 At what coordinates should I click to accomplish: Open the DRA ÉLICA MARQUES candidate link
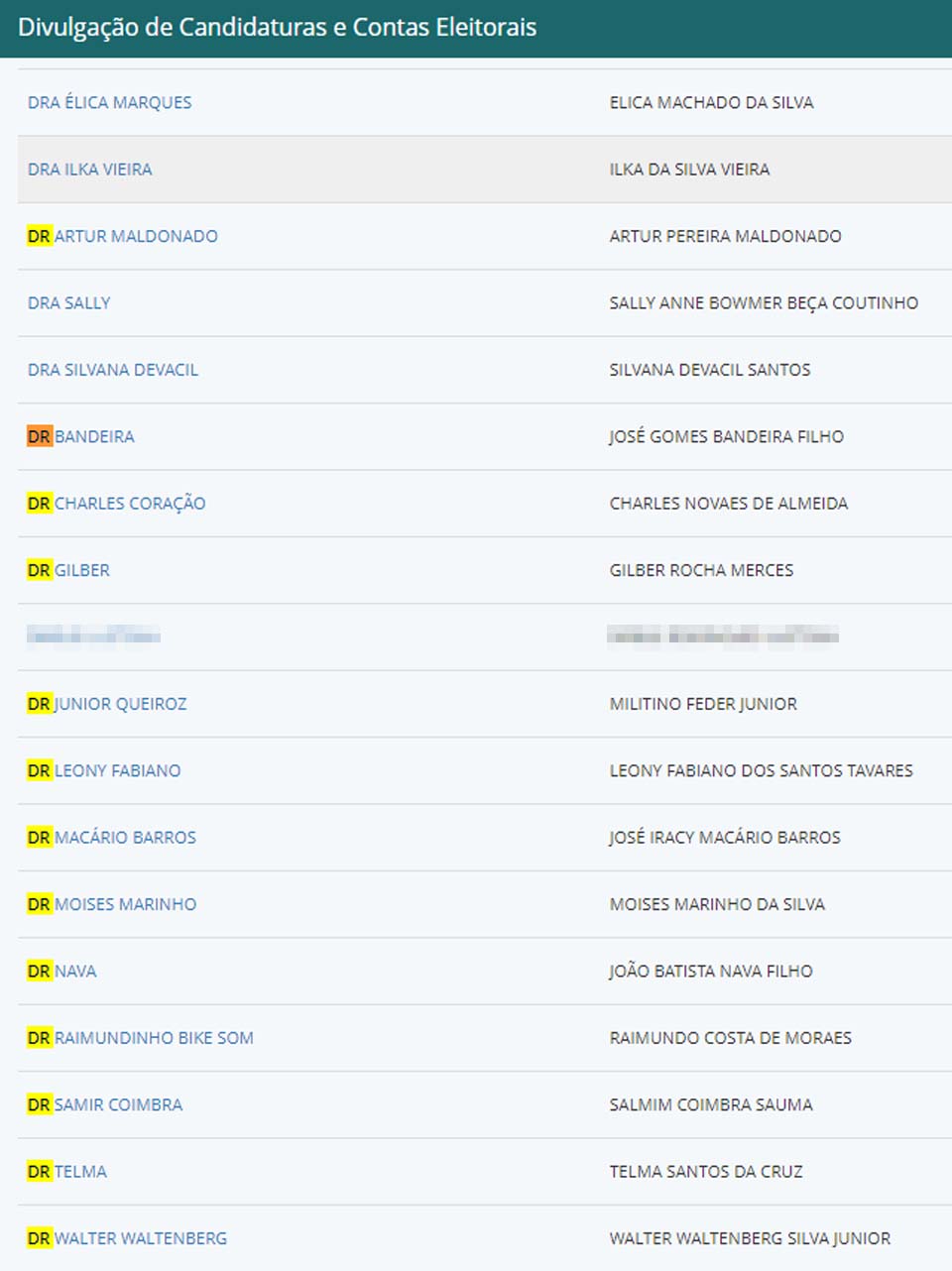tap(109, 102)
